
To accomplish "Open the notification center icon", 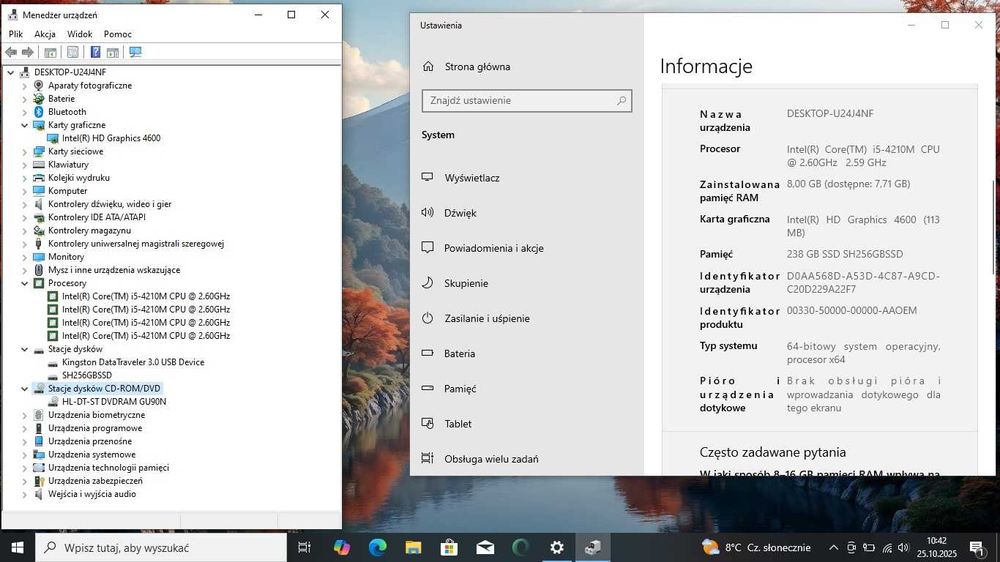I will 976,547.
